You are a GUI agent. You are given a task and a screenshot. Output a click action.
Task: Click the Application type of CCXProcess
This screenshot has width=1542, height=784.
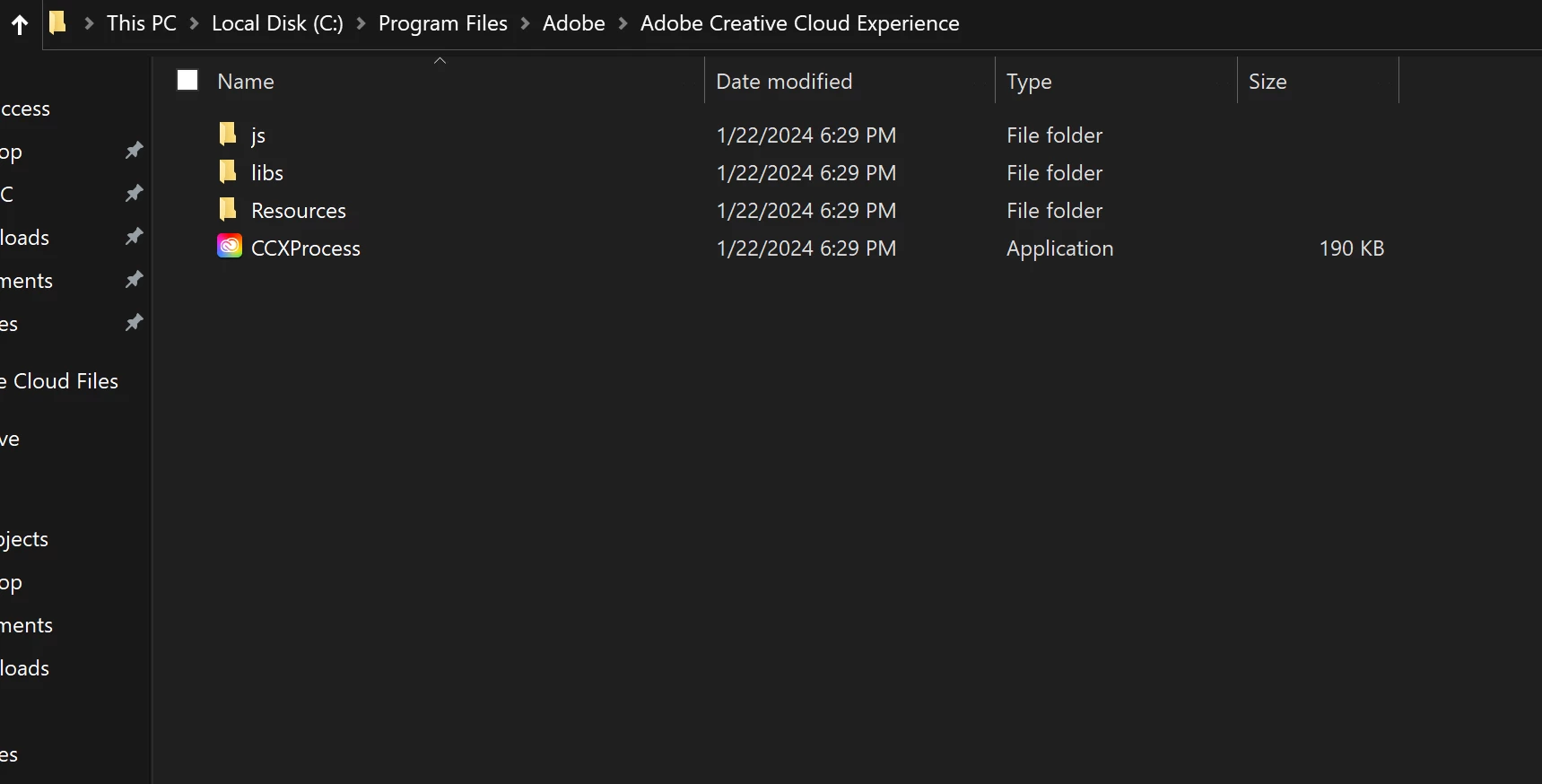point(1059,248)
